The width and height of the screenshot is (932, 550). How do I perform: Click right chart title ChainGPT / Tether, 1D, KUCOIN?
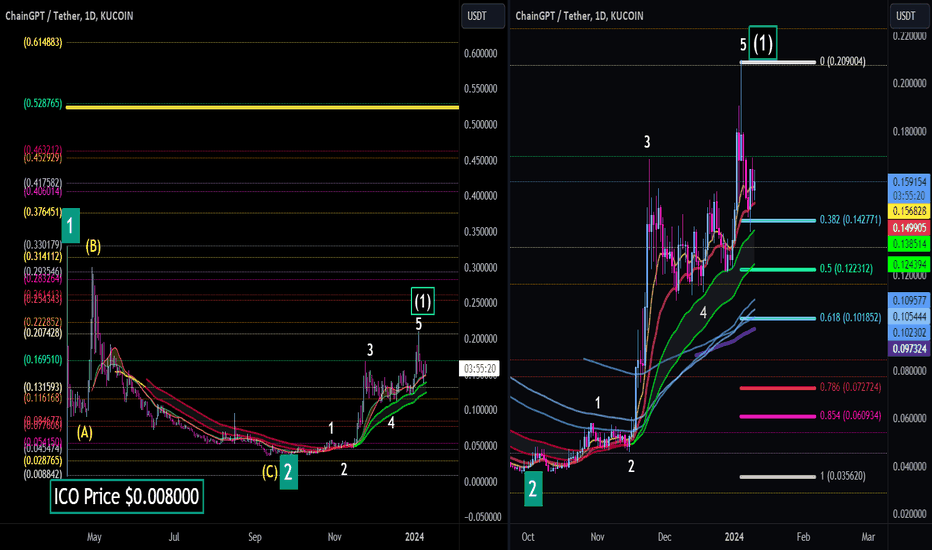pos(579,16)
